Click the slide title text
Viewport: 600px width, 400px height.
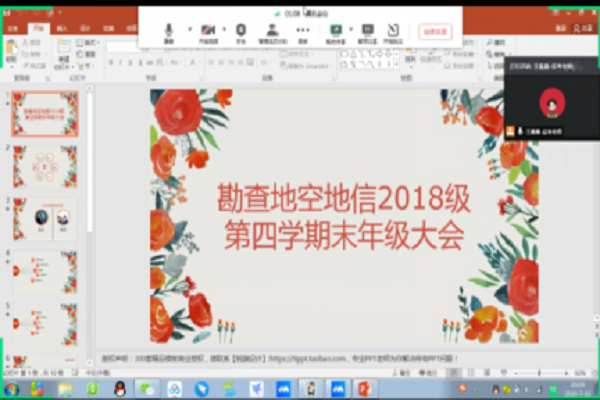tap(344, 217)
